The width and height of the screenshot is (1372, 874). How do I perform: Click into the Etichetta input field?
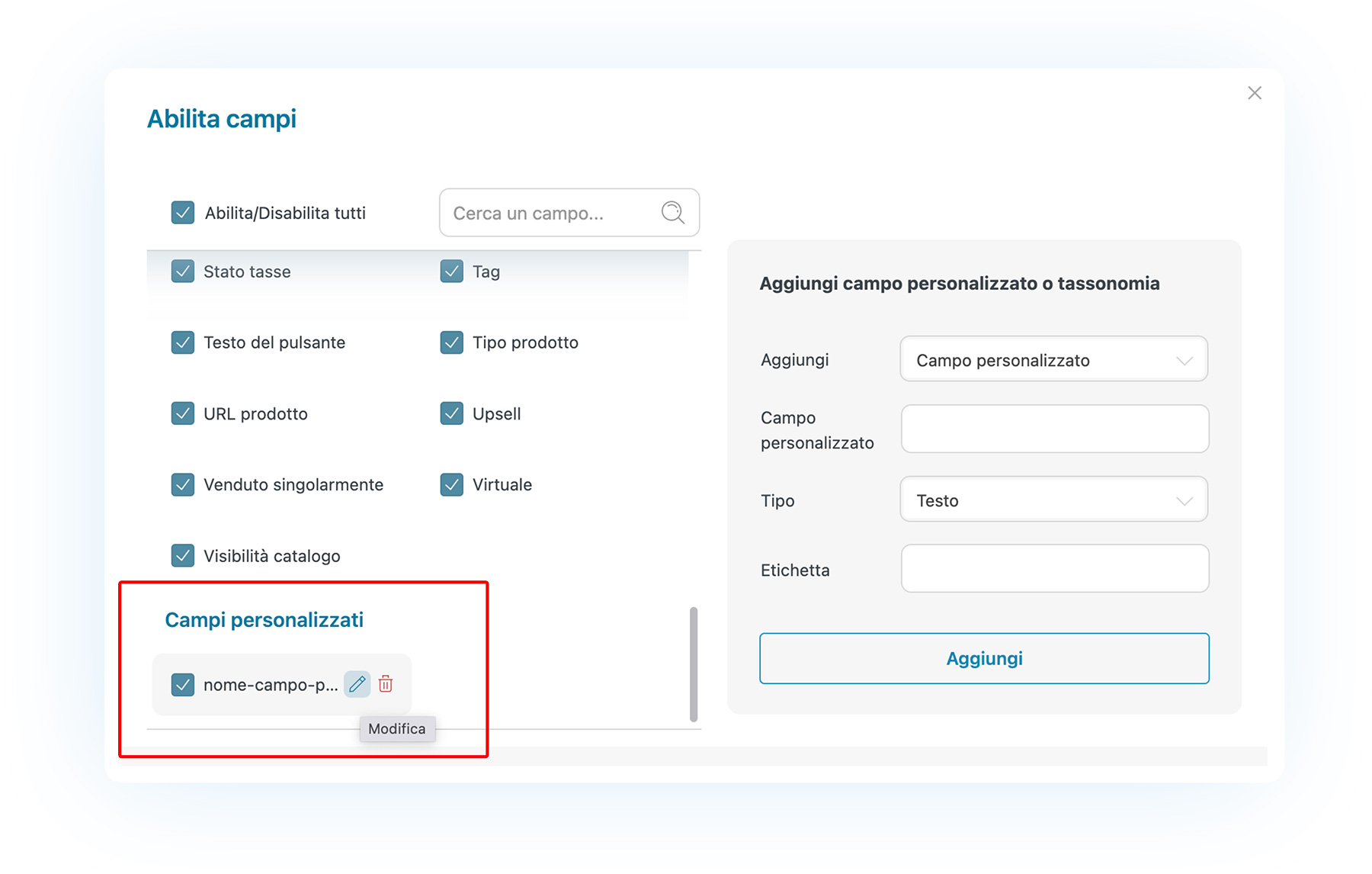pyautogui.click(x=1055, y=568)
